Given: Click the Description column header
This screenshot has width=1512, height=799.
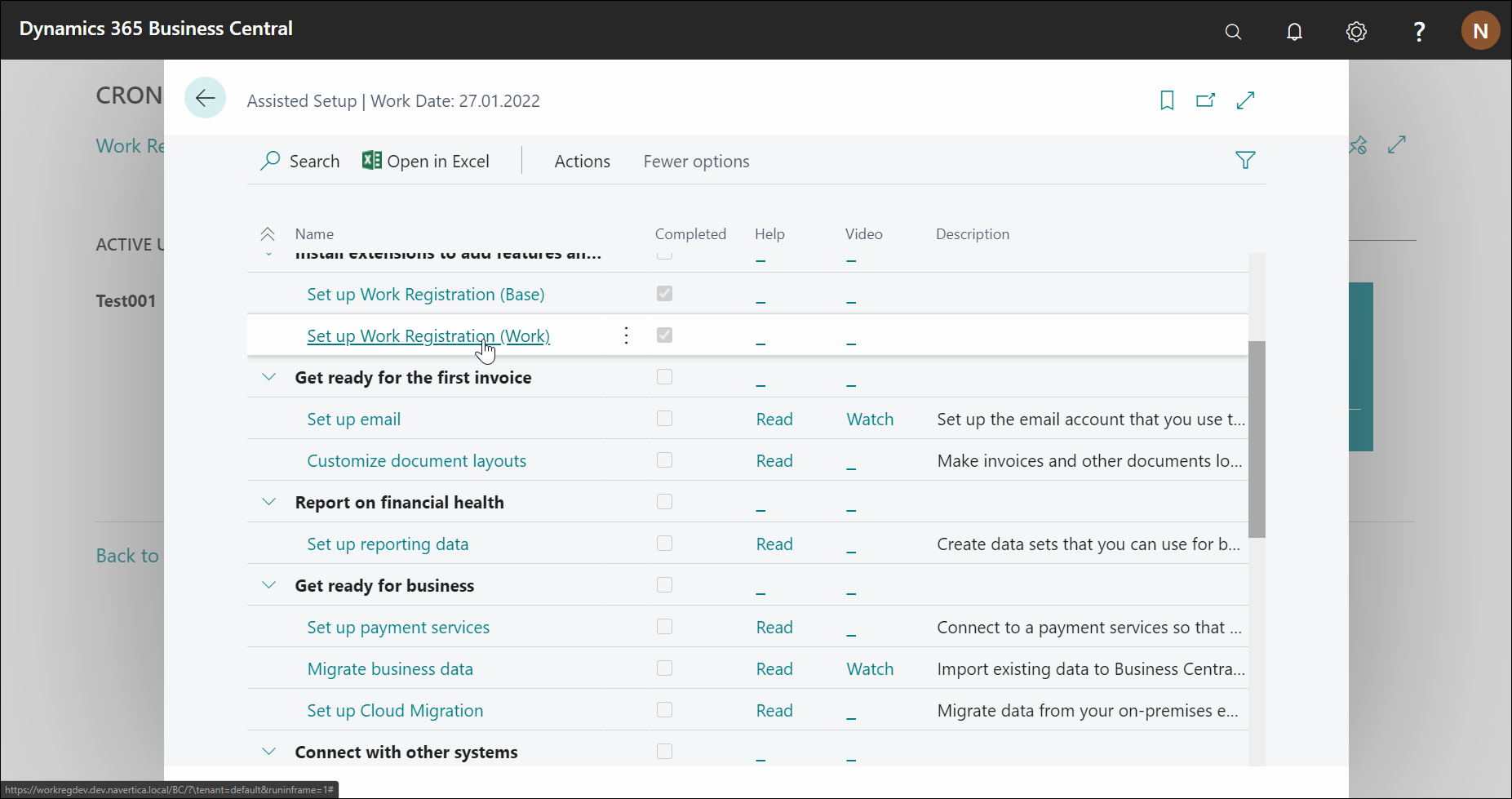Looking at the screenshot, I should click(973, 234).
